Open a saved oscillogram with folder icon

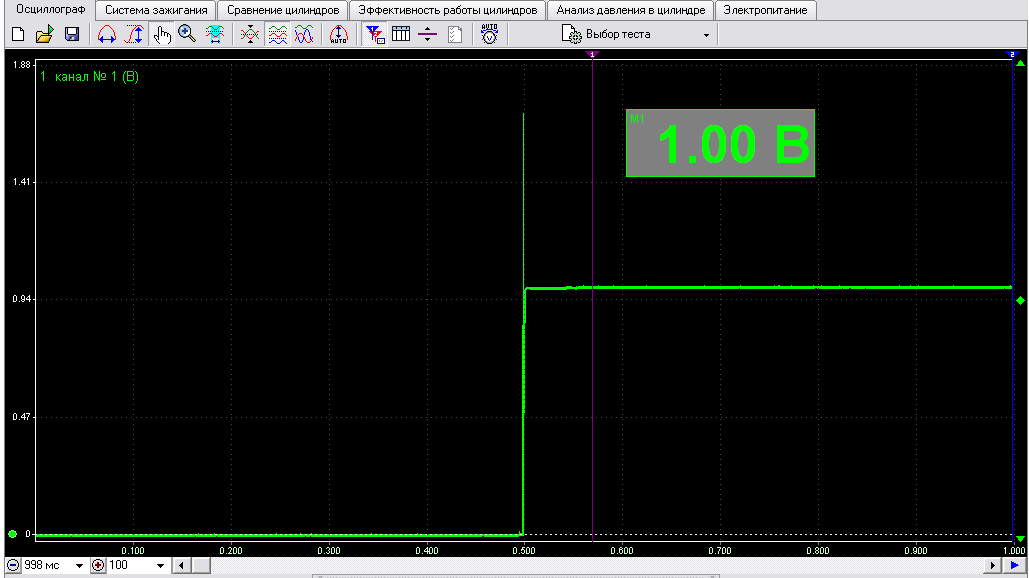pyautogui.click(x=45, y=34)
